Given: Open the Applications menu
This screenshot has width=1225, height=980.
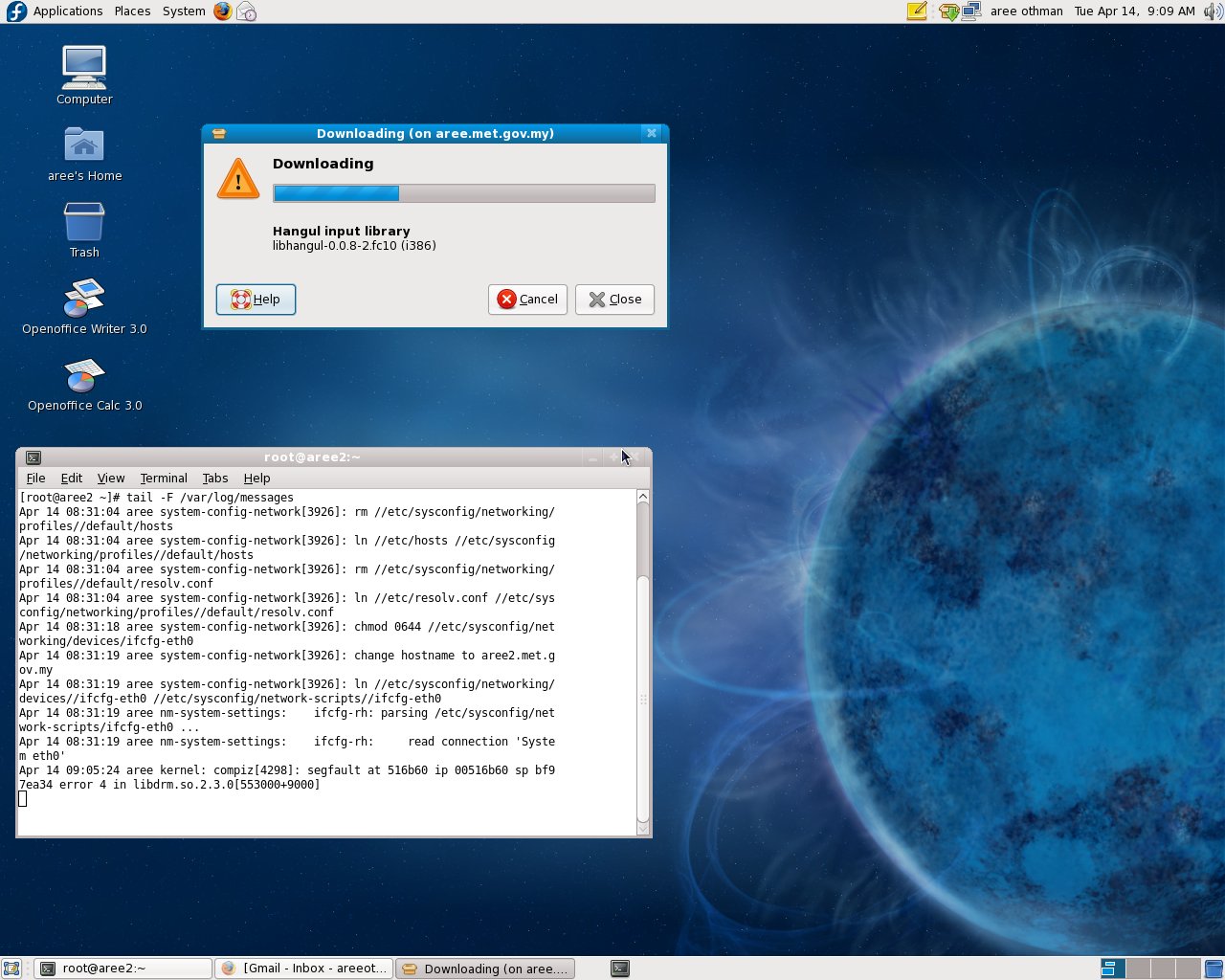Looking at the screenshot, I should click(67, 11).
